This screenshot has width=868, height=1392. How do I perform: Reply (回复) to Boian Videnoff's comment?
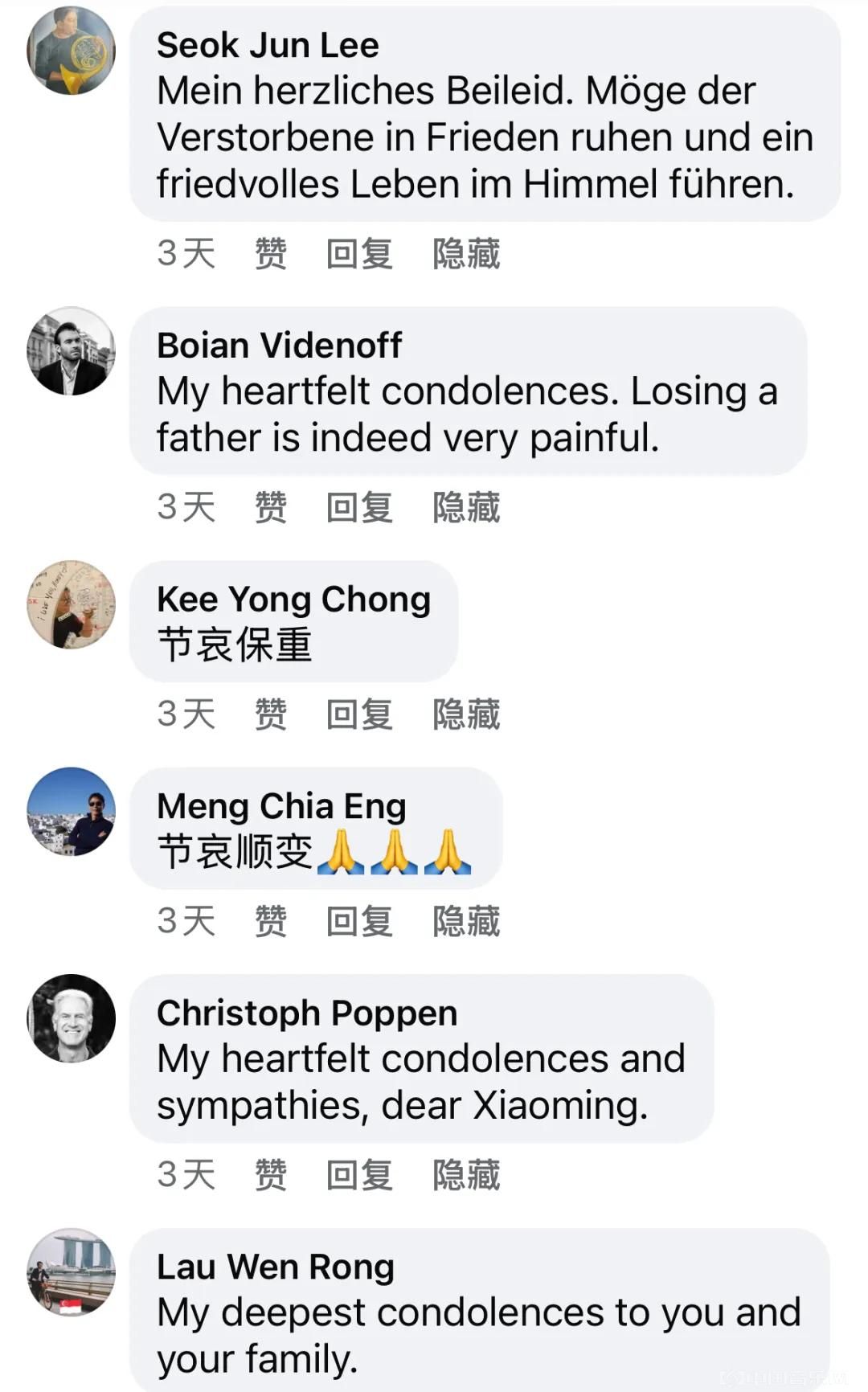point(359,508)
